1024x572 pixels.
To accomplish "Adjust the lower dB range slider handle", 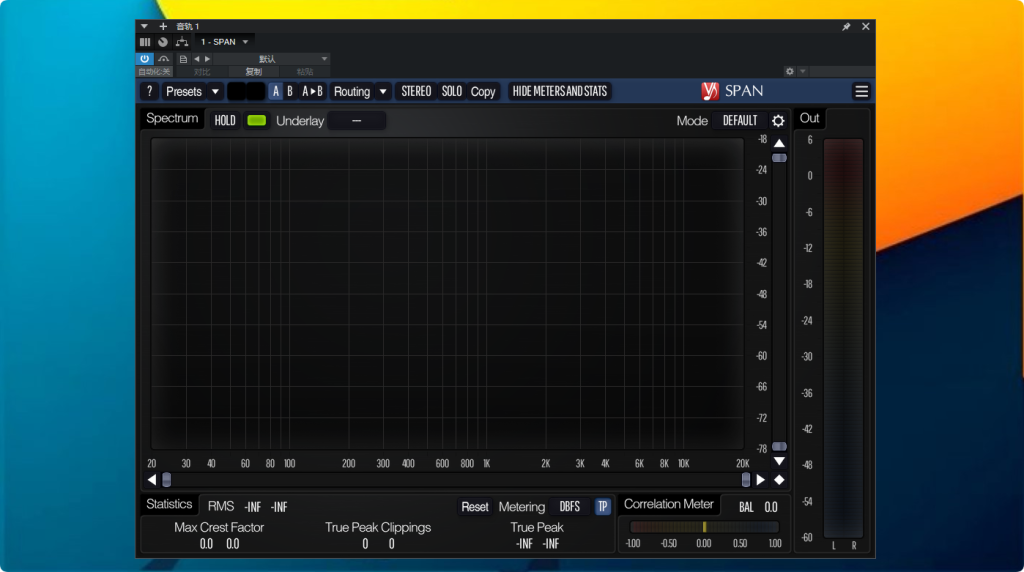I will (x=779, y=447).
